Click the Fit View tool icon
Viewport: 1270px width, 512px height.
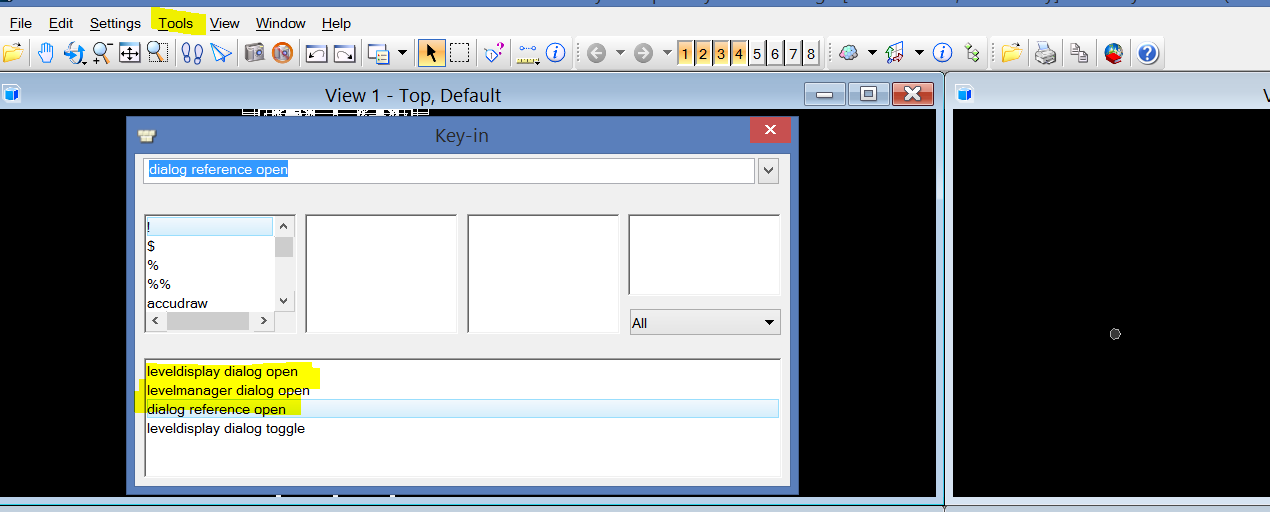click(x=129, y=53)
